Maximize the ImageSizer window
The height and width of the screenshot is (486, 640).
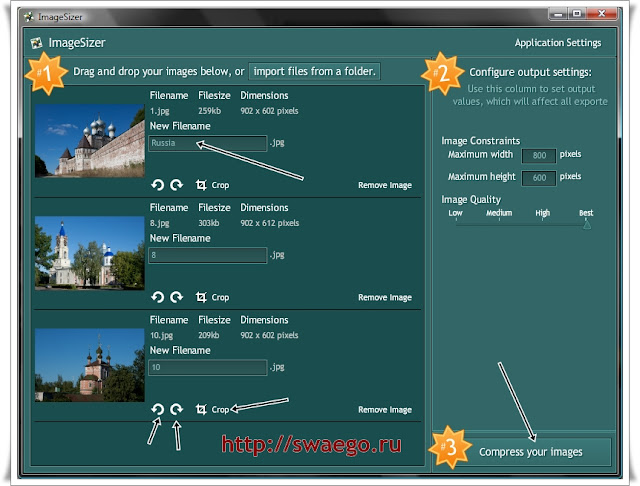click(x=576, y=14)
